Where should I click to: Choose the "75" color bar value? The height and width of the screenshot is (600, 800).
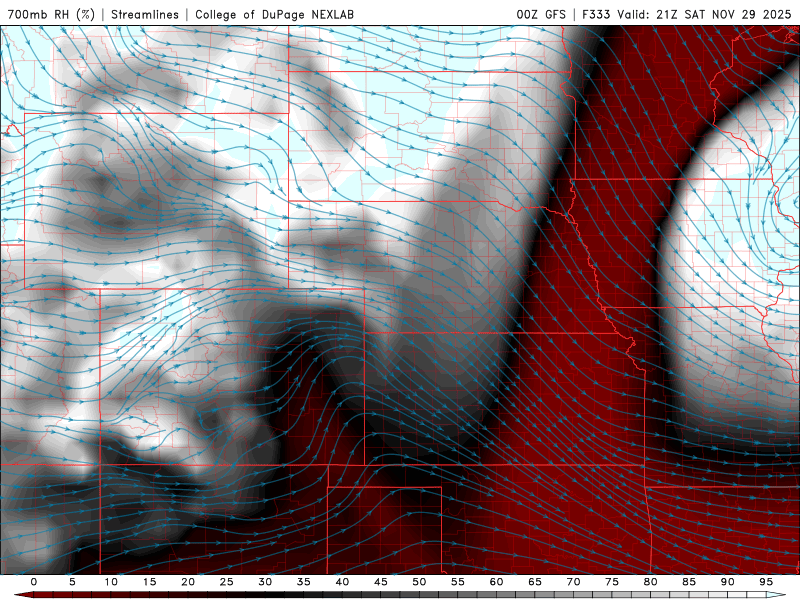point(612,582)
